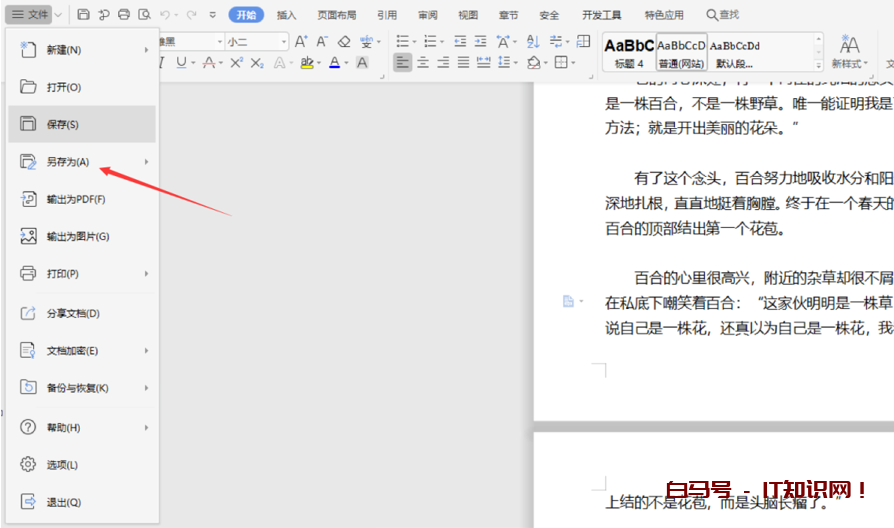The width and height of the screenshot is (894, 528).
Task: Switch to the 插入 ribbon tab
Action: (x=287, y=15)
